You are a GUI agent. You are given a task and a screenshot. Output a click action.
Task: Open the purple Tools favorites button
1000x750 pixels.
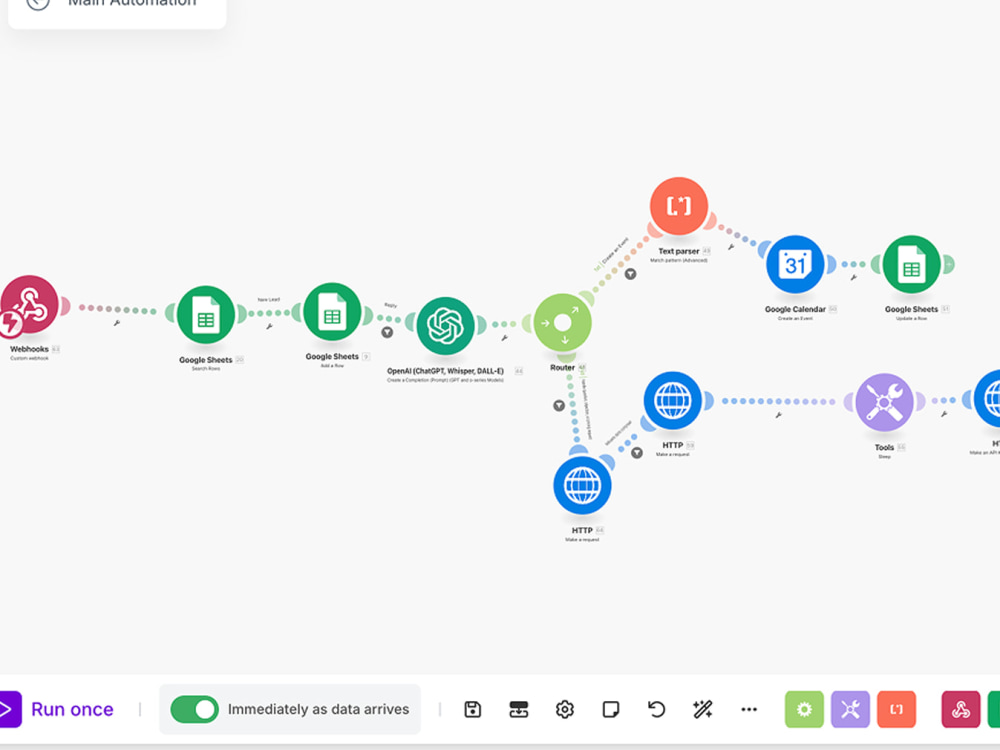point(850,709)
